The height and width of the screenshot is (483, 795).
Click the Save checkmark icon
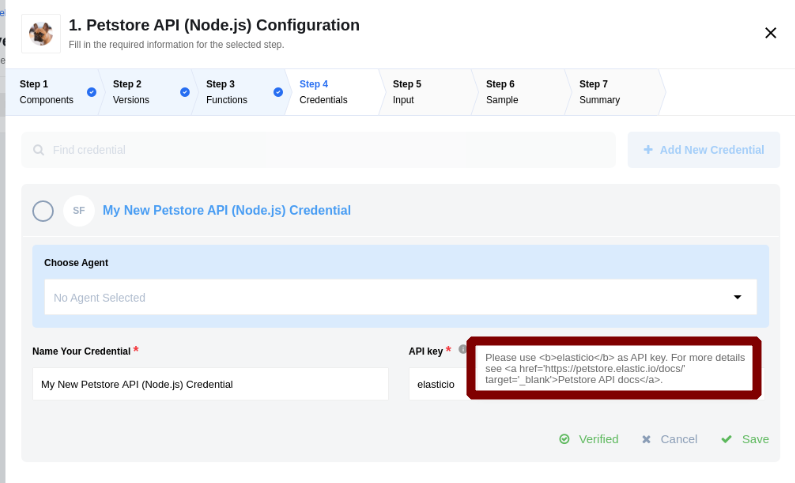coord(726,439)
